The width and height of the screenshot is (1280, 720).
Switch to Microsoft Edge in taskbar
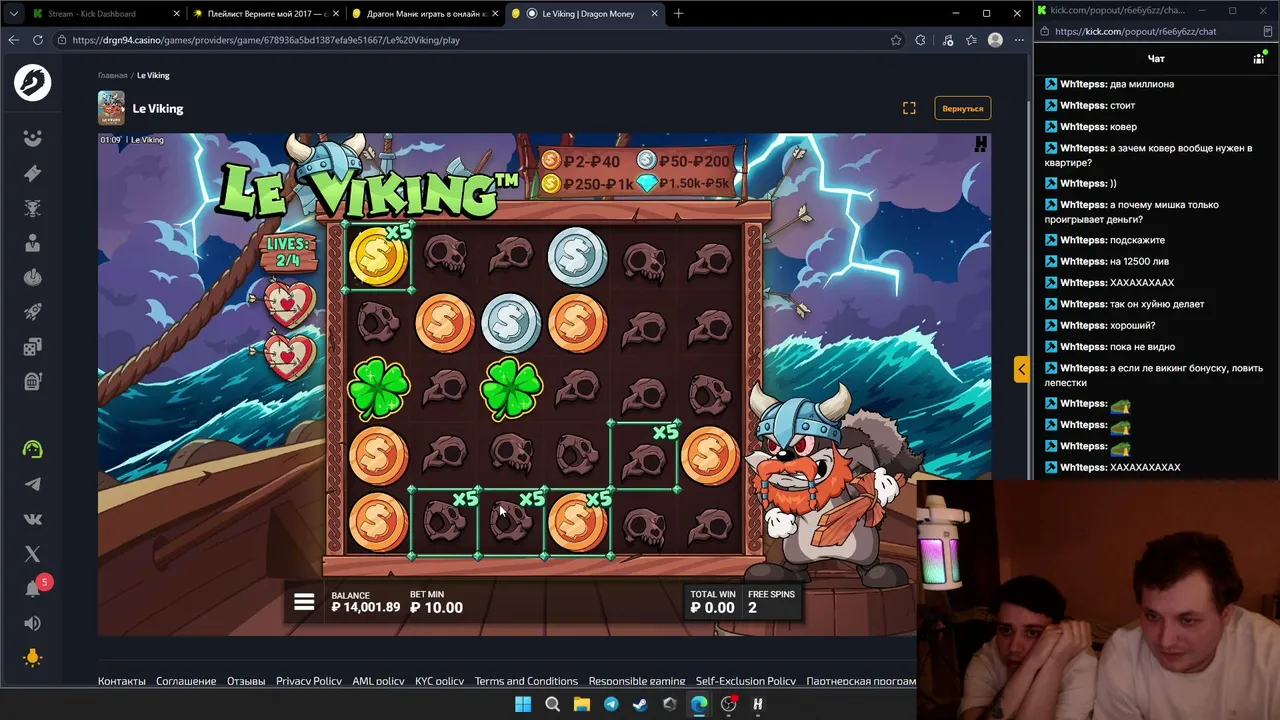click(x=699, y=704)
